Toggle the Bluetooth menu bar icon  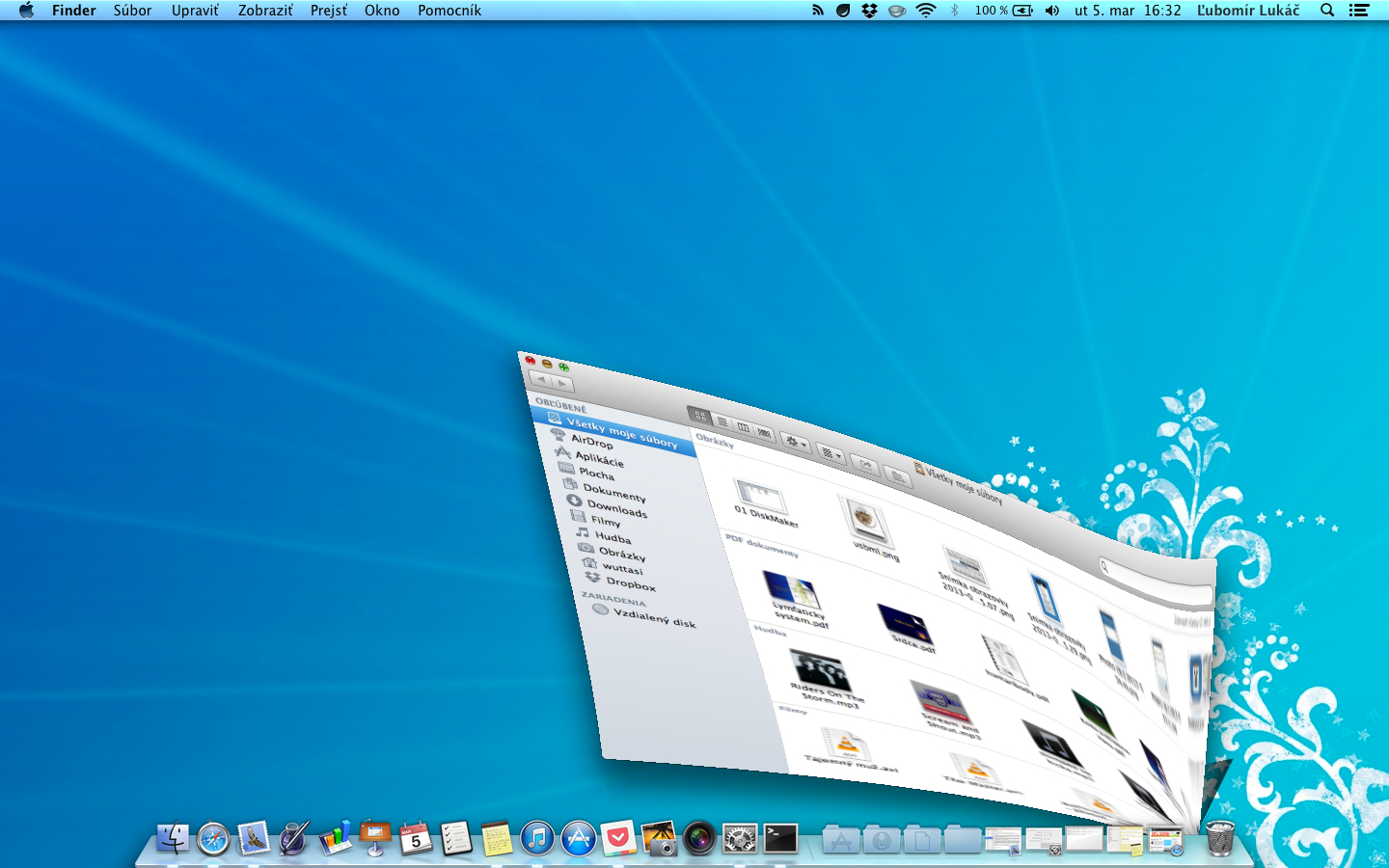point(954,11)
